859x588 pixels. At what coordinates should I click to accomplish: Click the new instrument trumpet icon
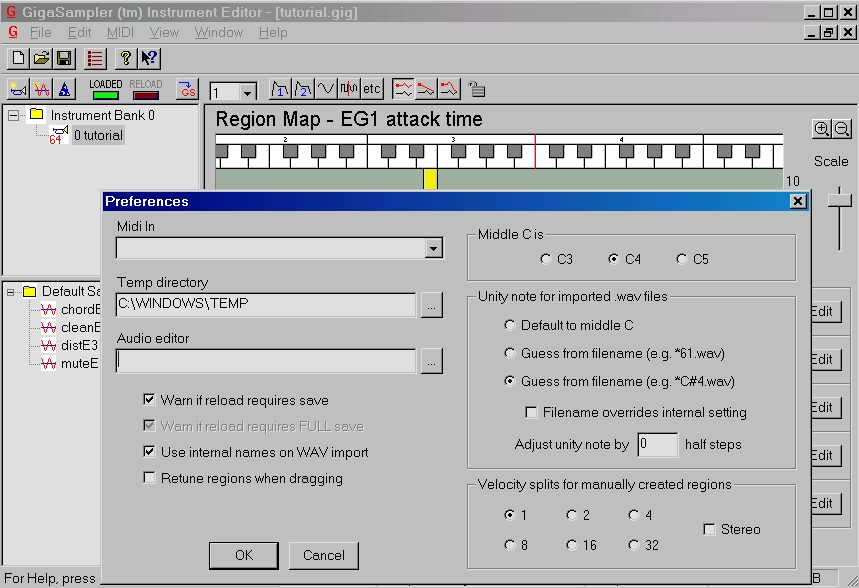18,89
